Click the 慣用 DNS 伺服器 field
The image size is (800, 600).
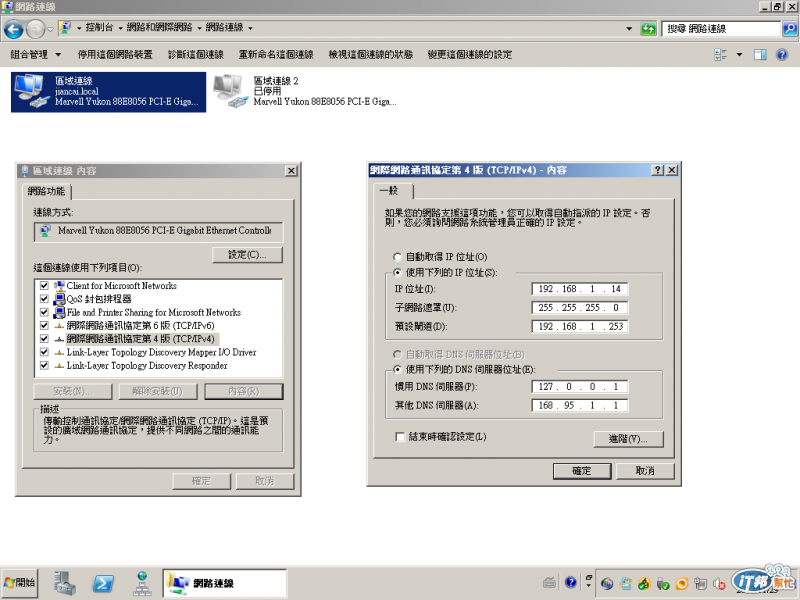[x=580, y=387]
